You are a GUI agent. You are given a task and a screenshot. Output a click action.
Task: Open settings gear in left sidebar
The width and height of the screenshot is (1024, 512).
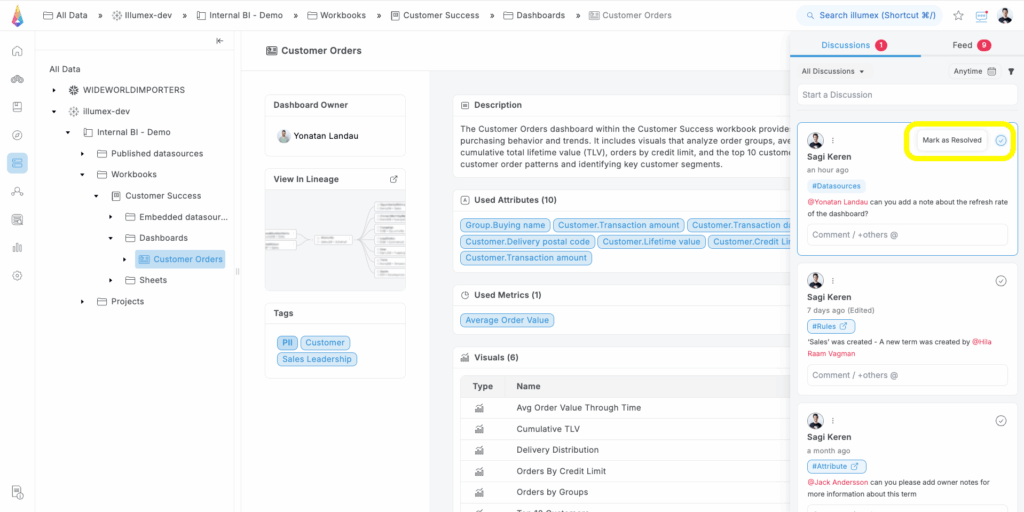(x=17, y=275)
